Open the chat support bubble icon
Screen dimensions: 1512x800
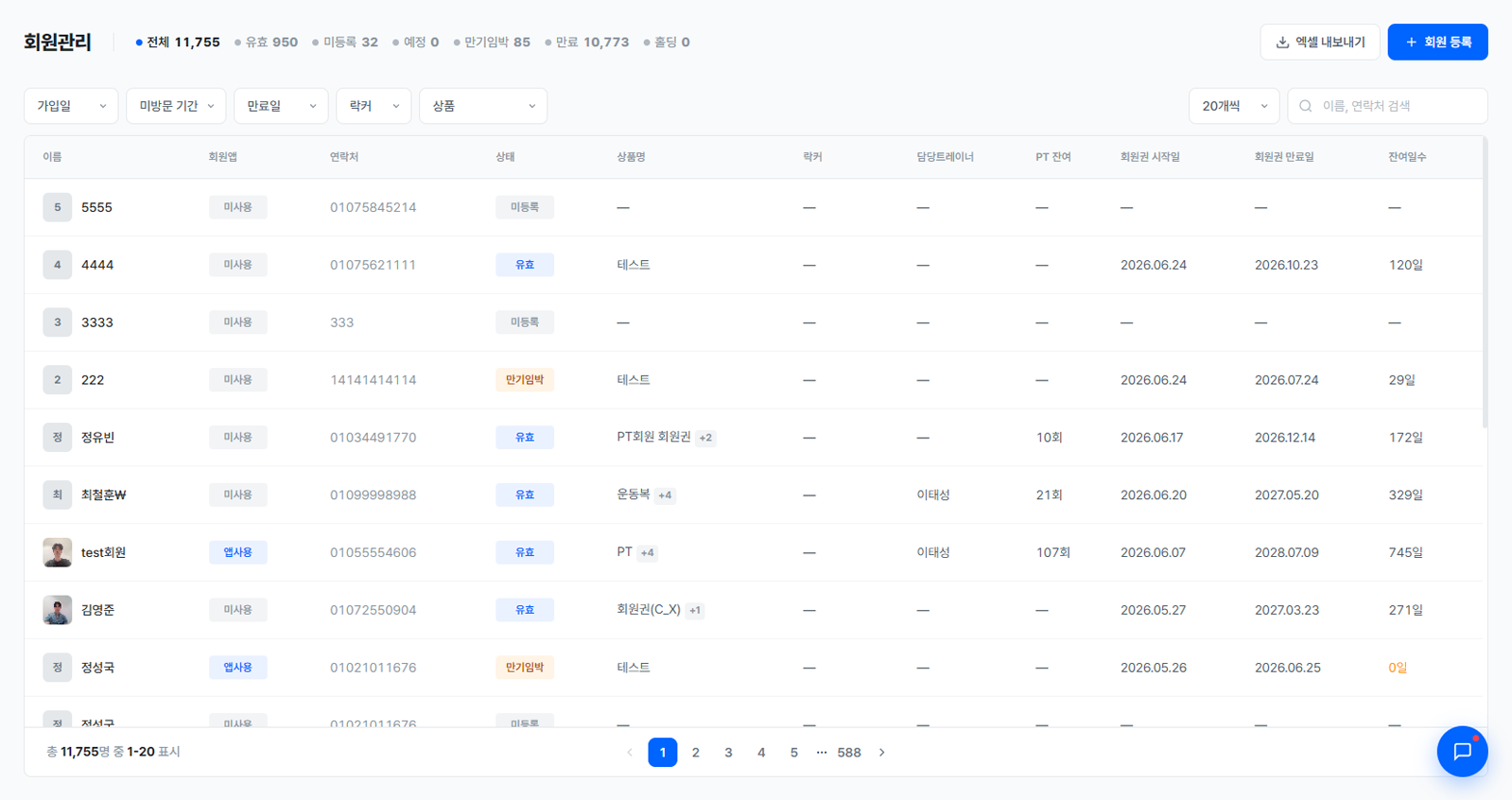[1462, 751]
